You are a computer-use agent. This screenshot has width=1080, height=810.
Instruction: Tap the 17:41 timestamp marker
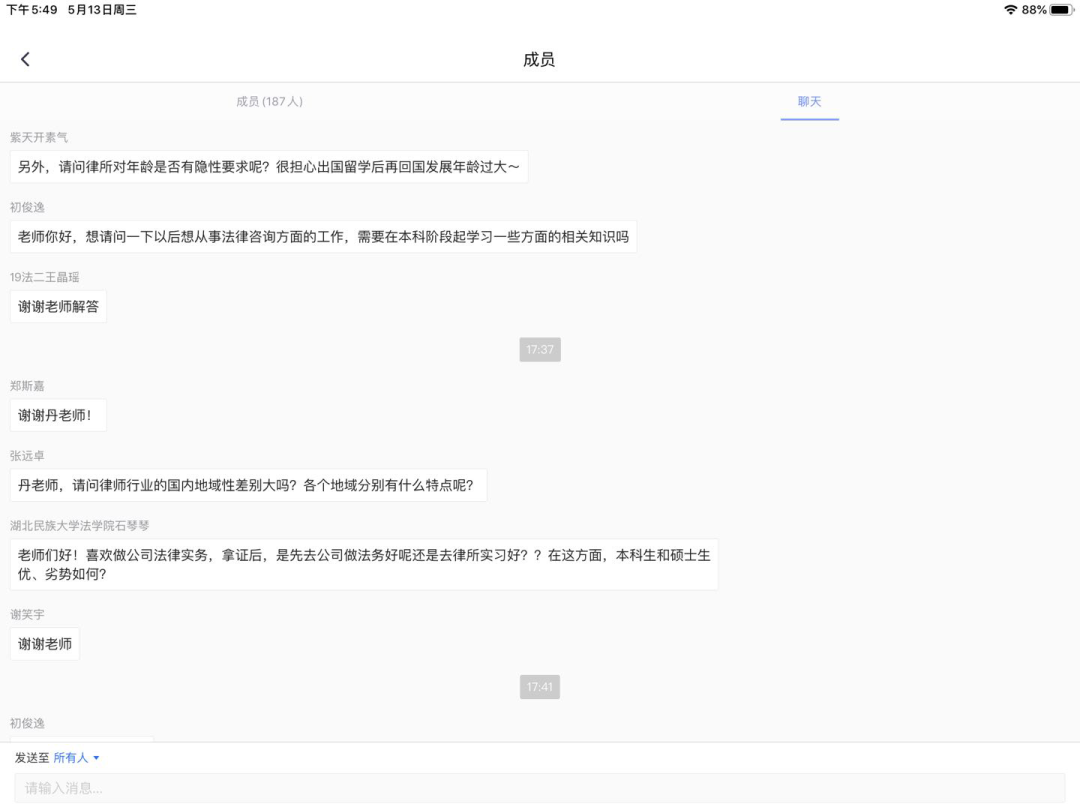tap(540, 687)
